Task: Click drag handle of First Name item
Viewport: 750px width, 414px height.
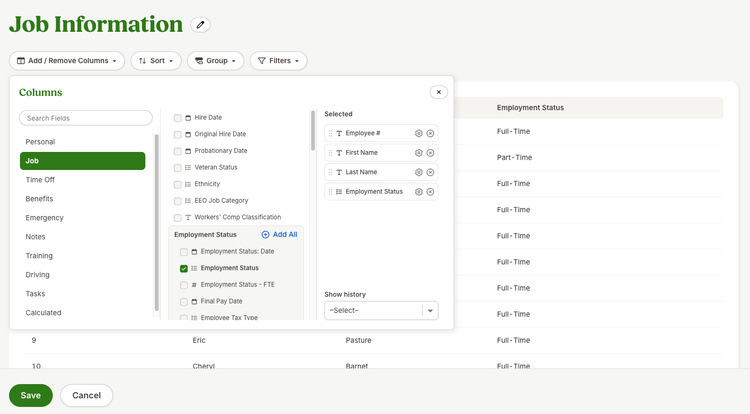Action: click(x=331, y=153)
